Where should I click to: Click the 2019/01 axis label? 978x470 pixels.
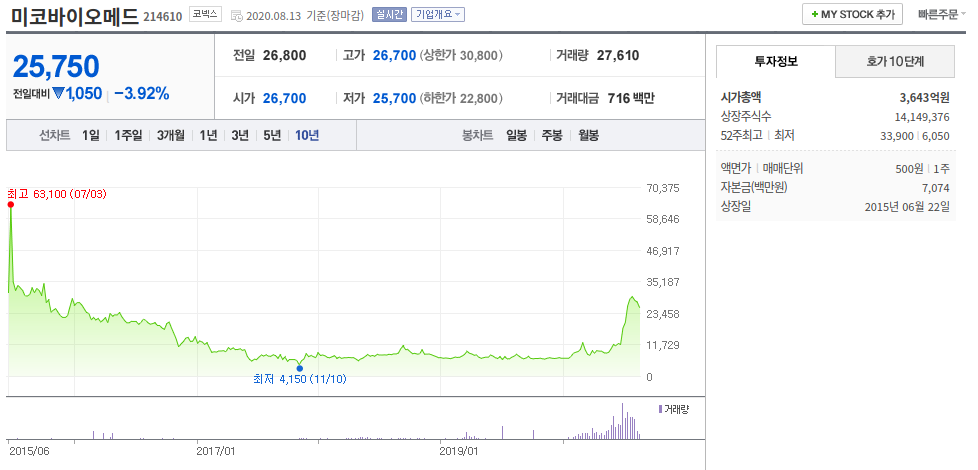point(459,450)
